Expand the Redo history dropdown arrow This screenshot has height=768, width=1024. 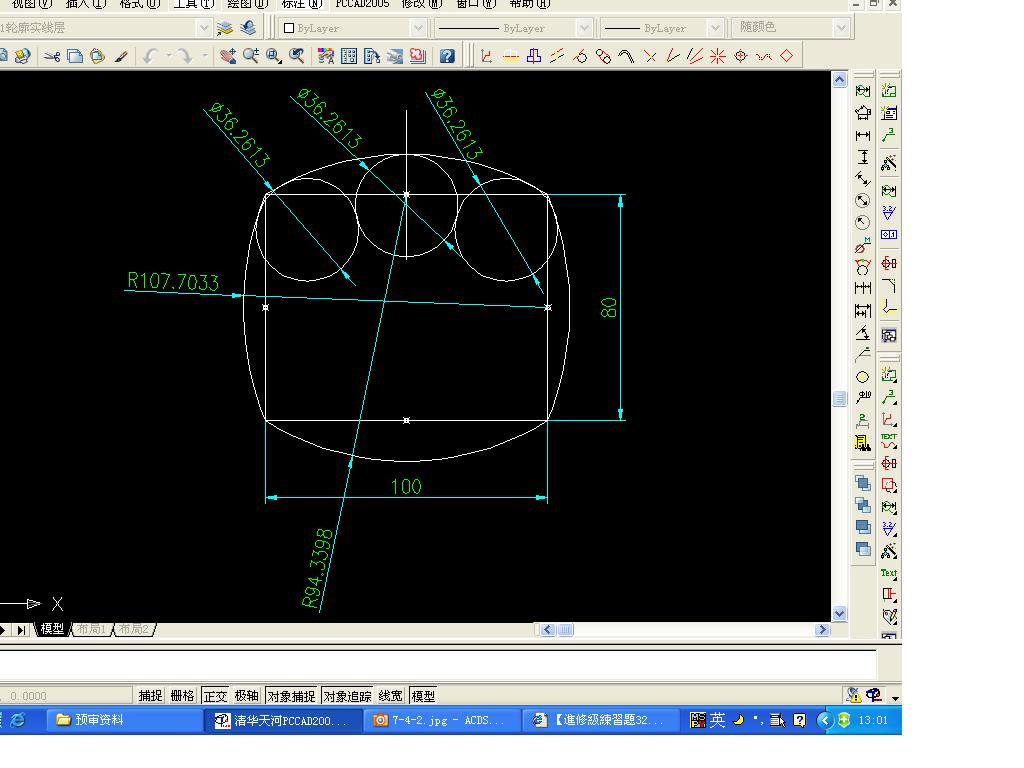tap(204, 57)
